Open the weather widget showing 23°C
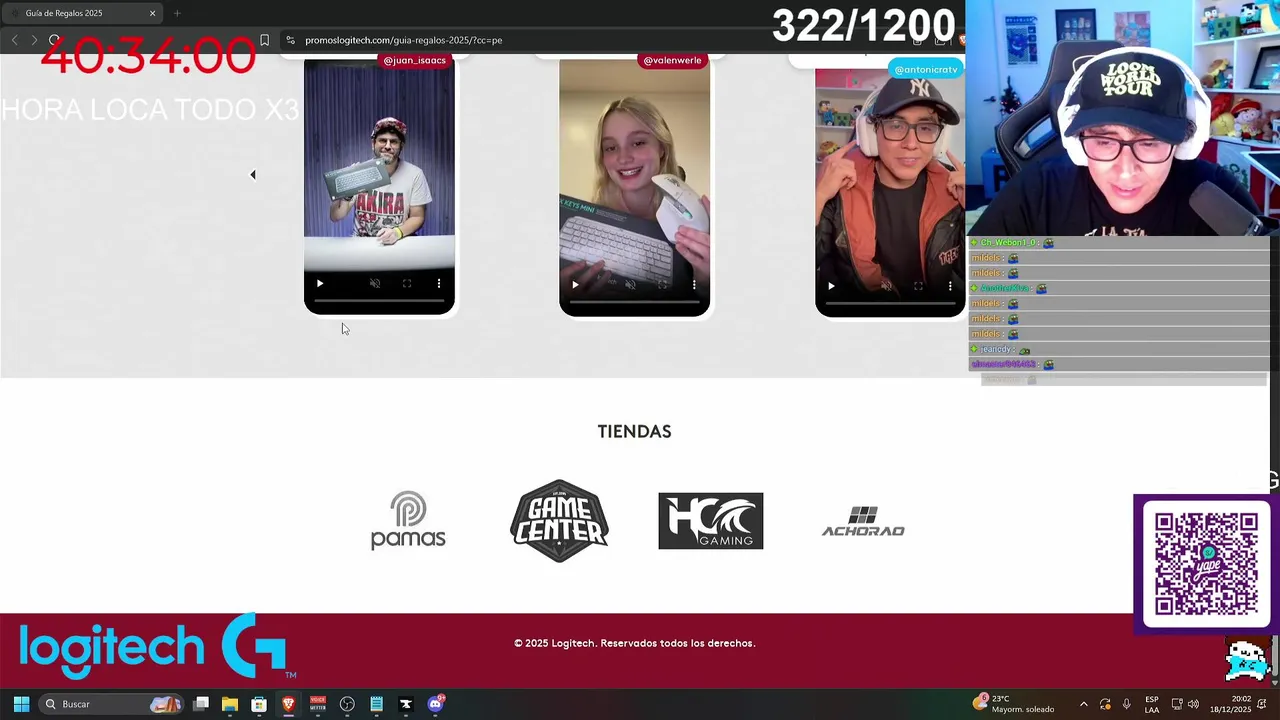1280x720 pixels. click(x=1015, y=704)
